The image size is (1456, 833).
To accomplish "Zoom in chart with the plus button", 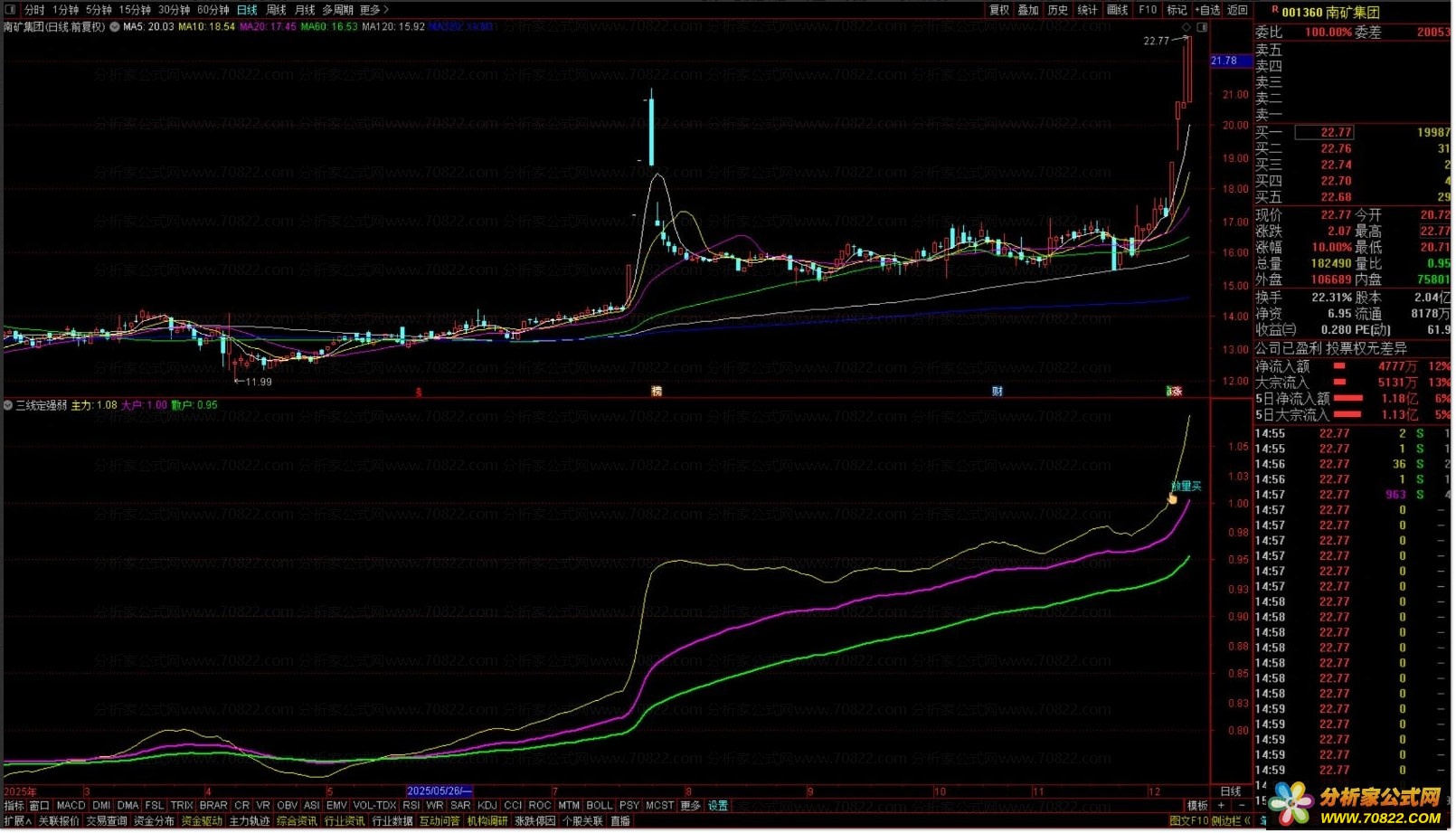I will click(1223, 807).
